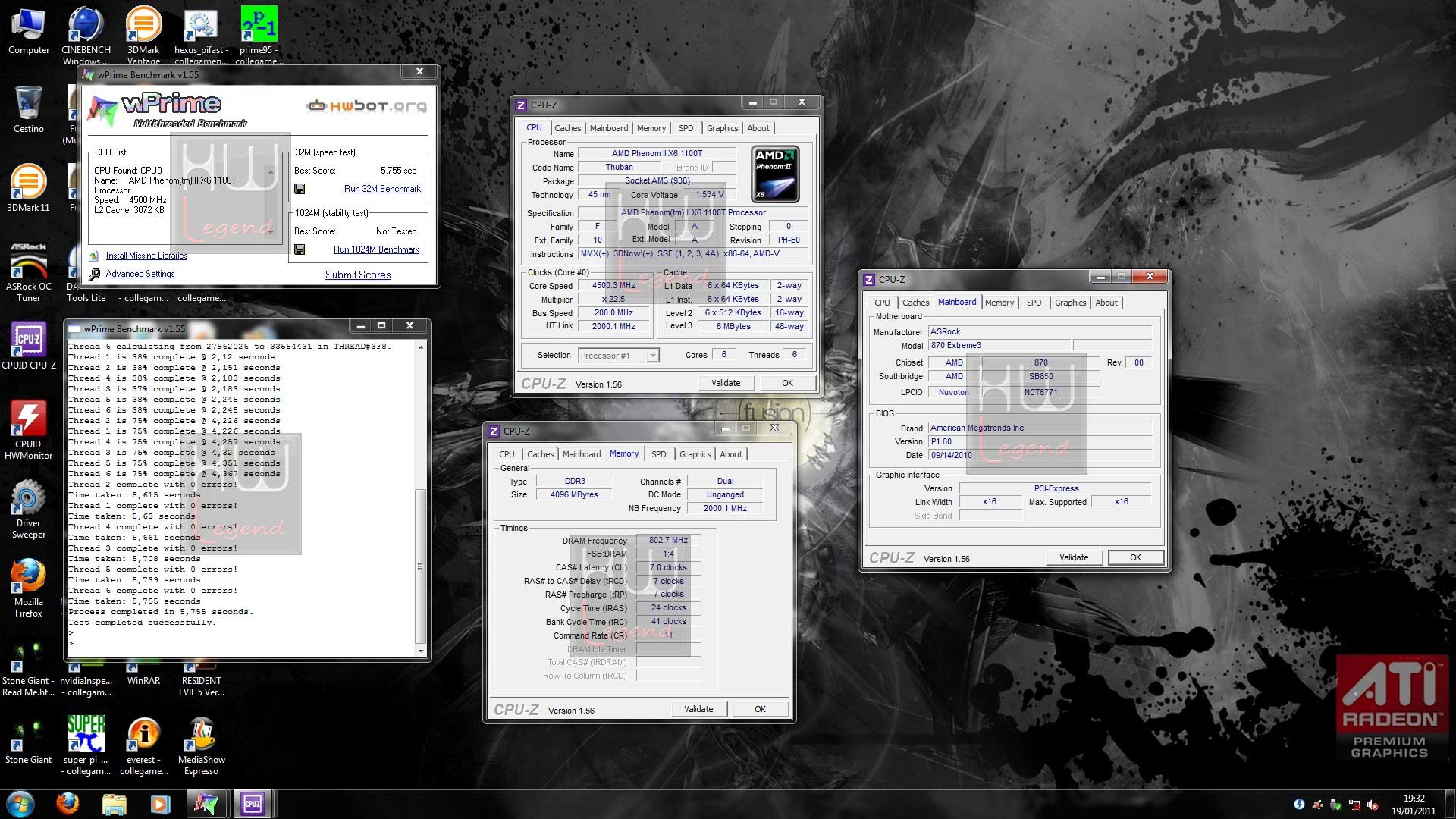
Task: Open MediaShow Espresso desktop icon
Action: (201, 745)
